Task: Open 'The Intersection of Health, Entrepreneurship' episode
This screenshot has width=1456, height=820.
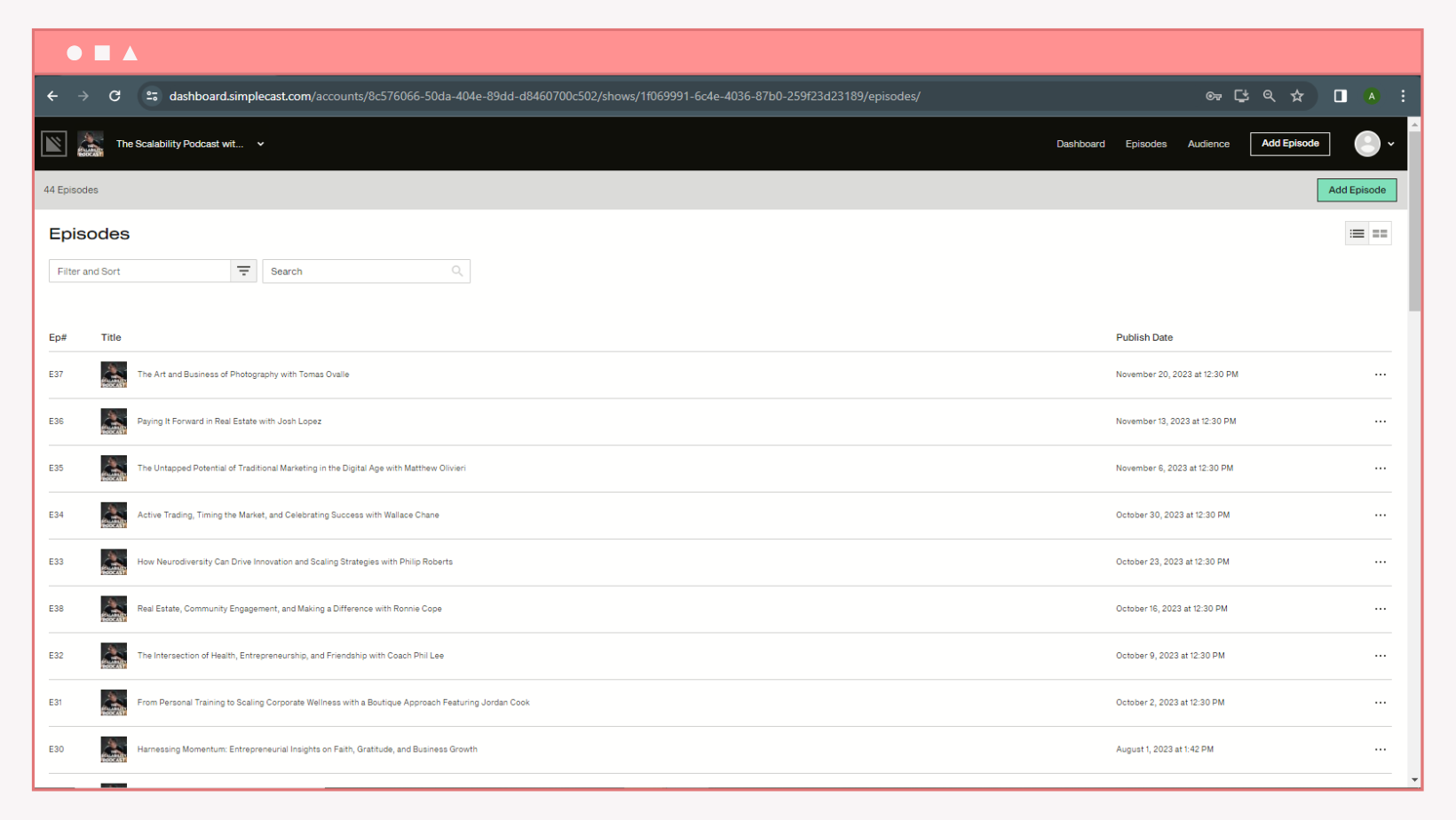Action: (290, 656)
